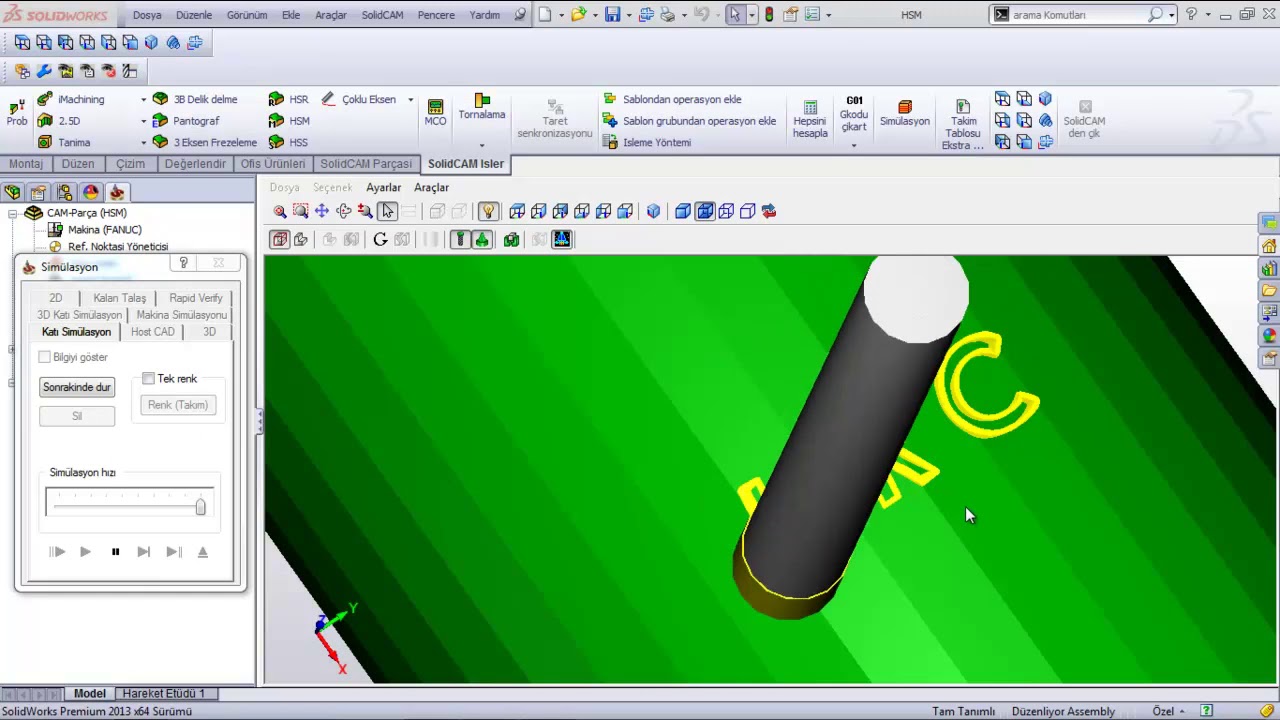Click the Tam Tanımlı status text
The width and height of the screenshot is (1280, 720).
[x=963, y=711]
